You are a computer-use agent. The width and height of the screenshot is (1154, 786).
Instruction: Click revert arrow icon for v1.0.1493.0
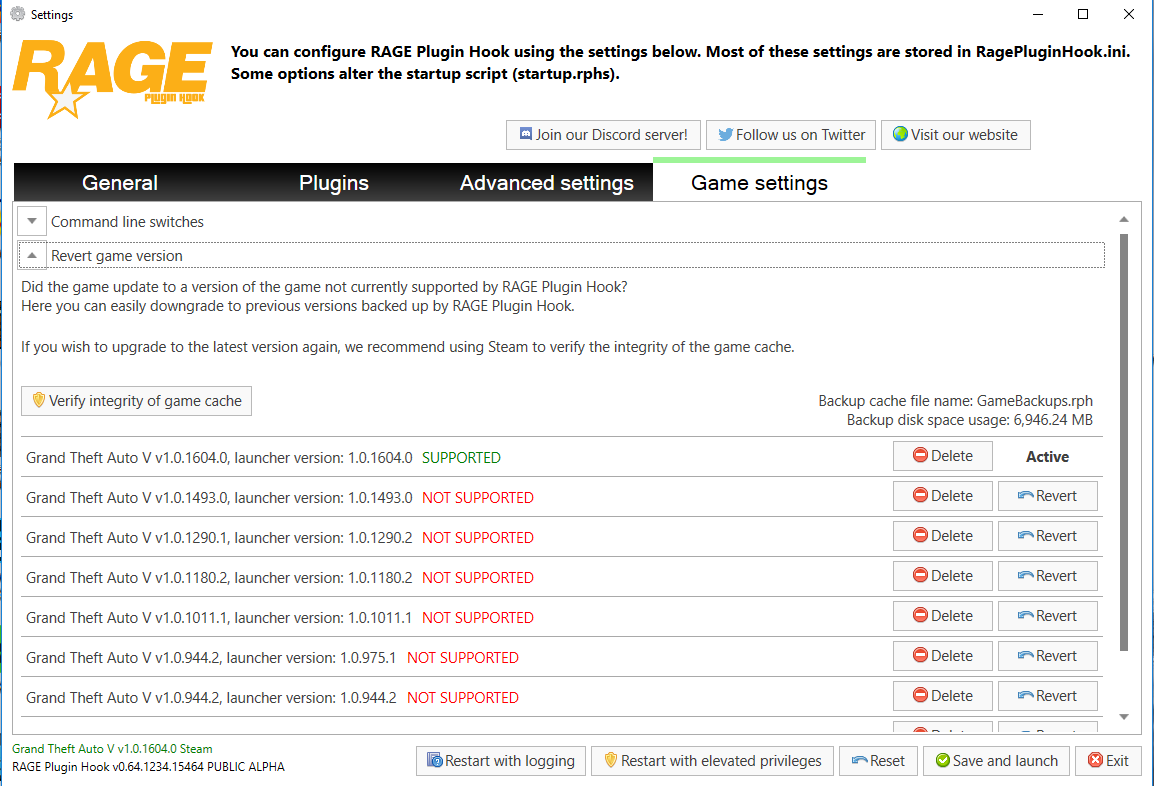point(1025,495)
